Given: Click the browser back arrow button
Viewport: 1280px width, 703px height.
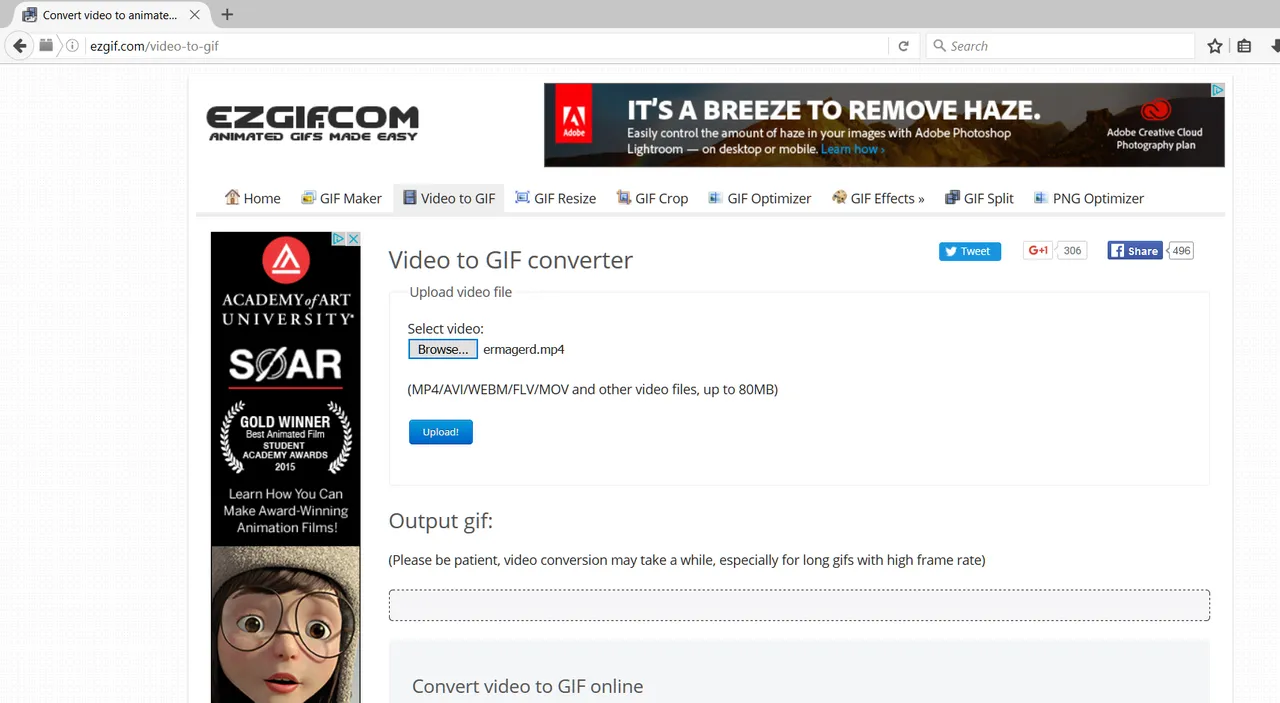Looking at the screenshot, I should pyautogui.click(x=19, y=46).
